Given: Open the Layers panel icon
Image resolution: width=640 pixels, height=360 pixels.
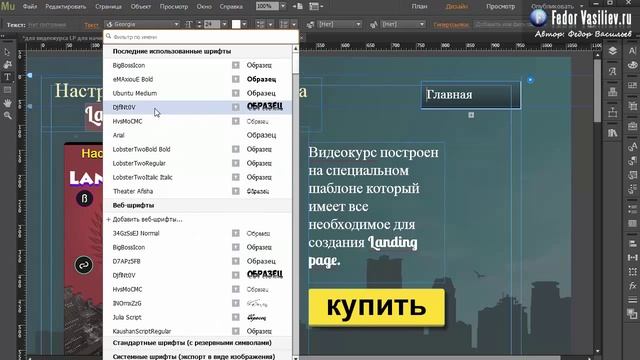Looking at the screenshot, I should (x=612, y=51).
